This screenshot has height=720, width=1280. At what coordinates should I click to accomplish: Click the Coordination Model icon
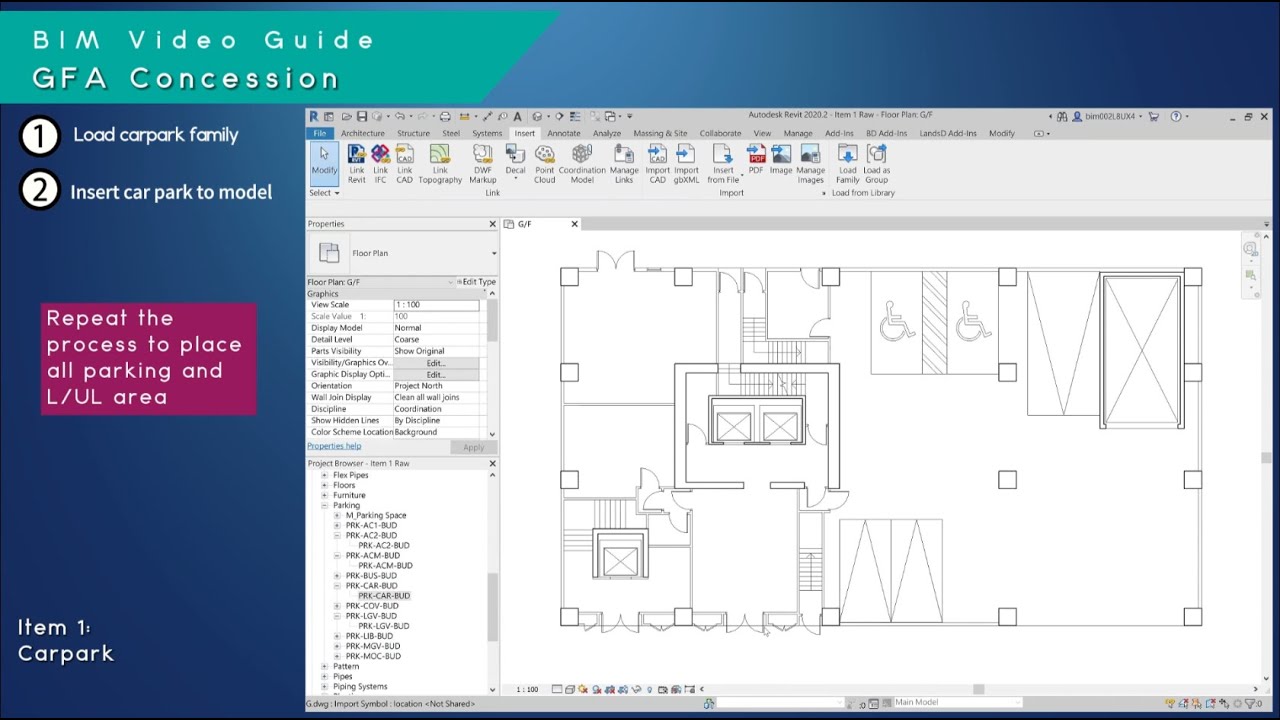582,164
